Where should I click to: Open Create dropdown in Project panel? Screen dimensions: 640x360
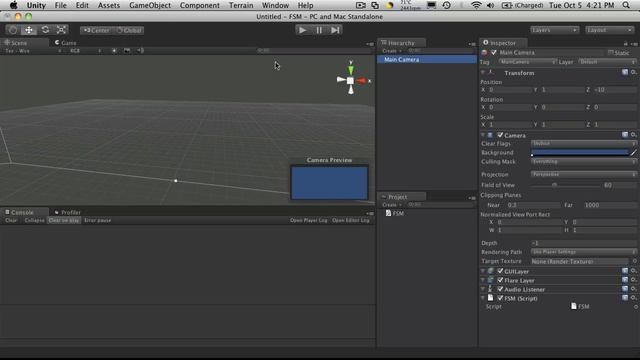click(391, 204)
